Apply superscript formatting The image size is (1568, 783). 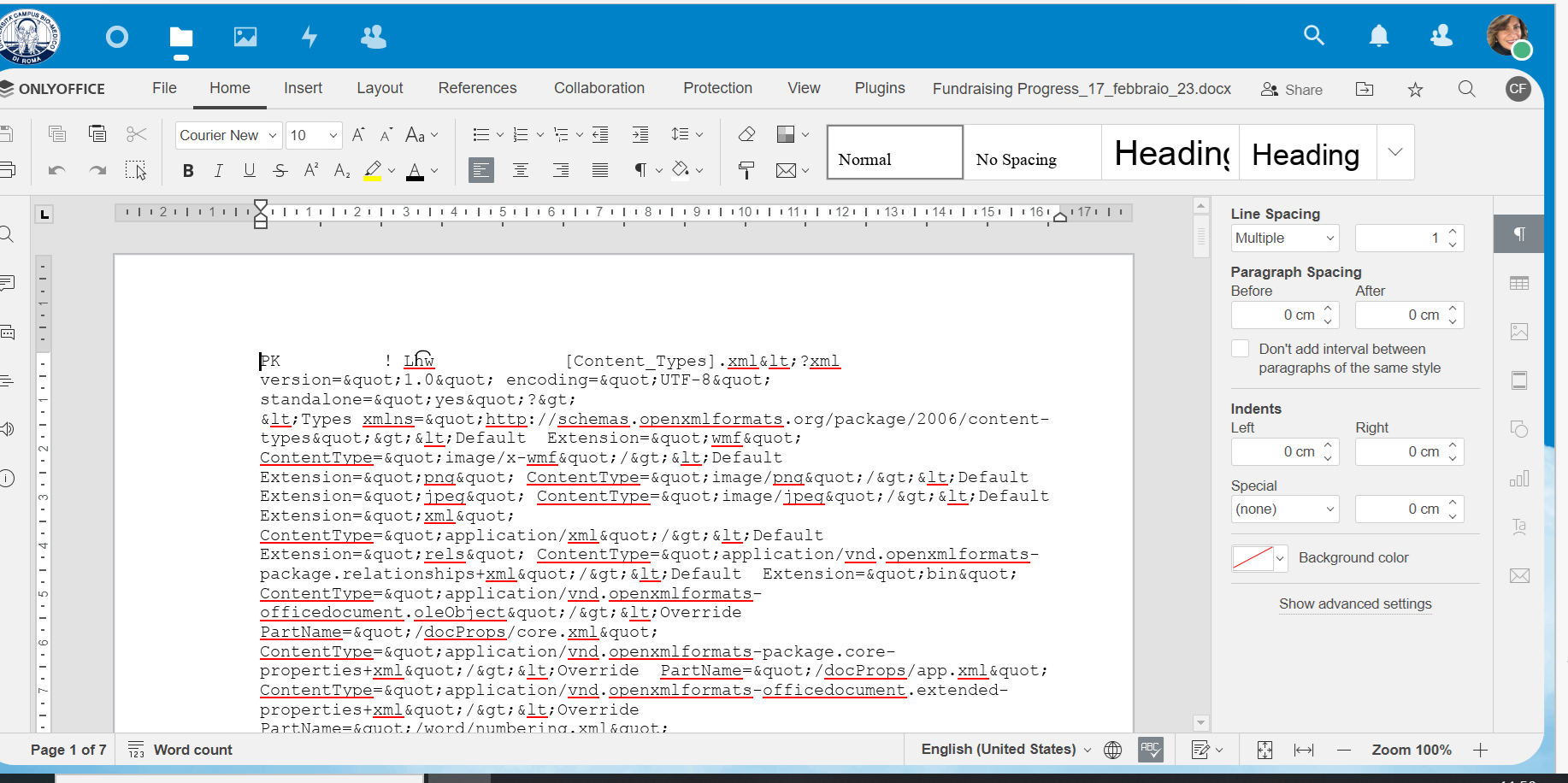[311, 170]
